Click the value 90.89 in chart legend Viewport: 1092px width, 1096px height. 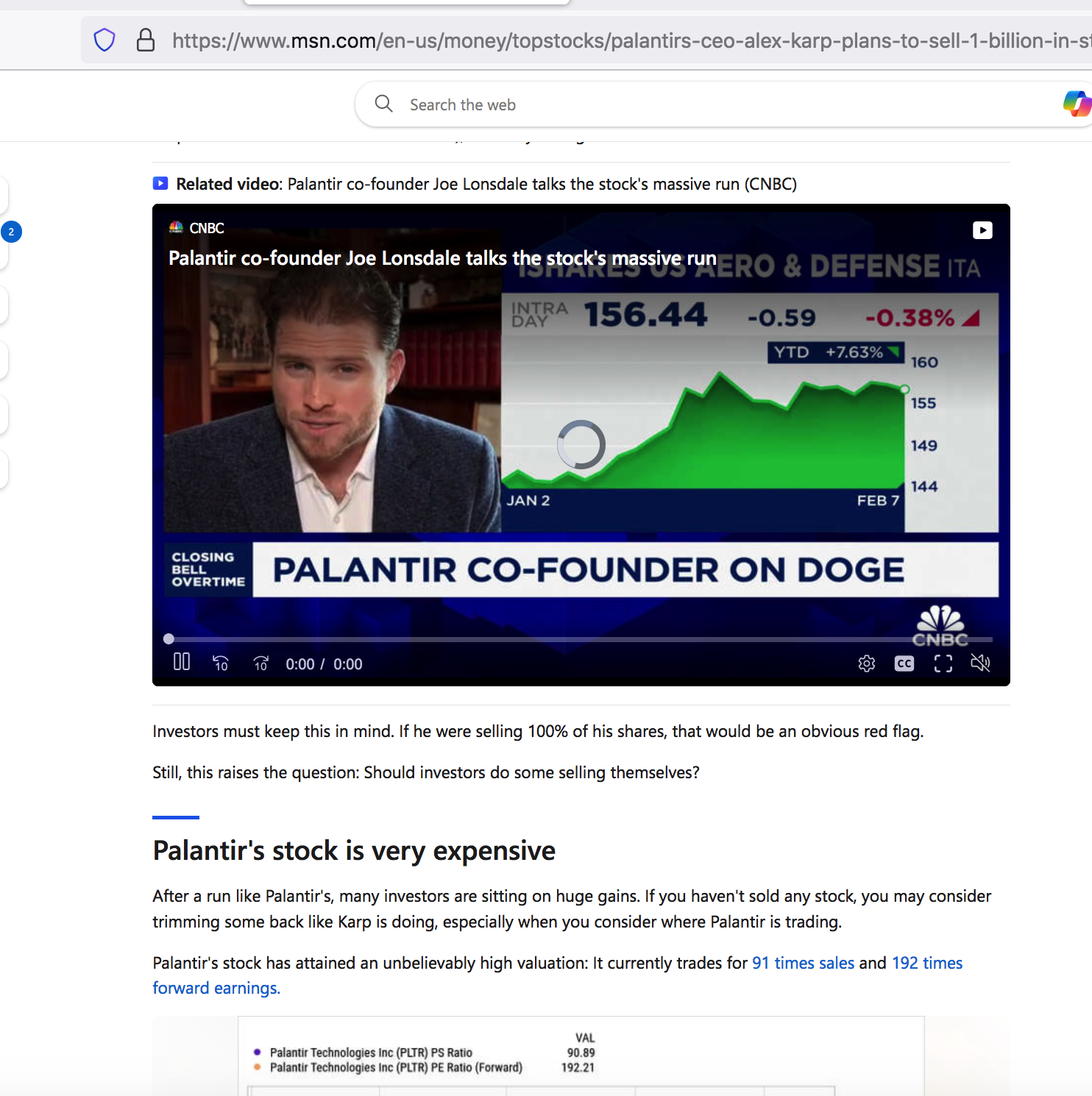(x=581, y=1053)
